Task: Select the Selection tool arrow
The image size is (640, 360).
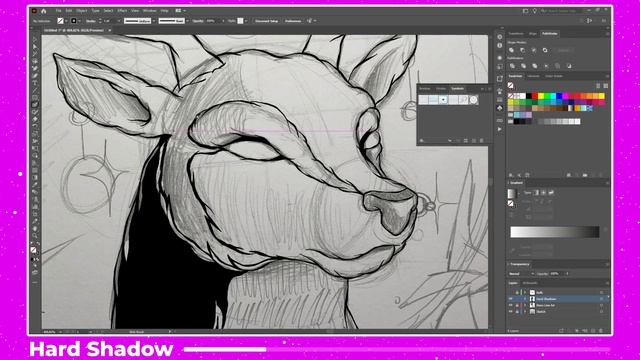Action: click(x=35, y=40)
